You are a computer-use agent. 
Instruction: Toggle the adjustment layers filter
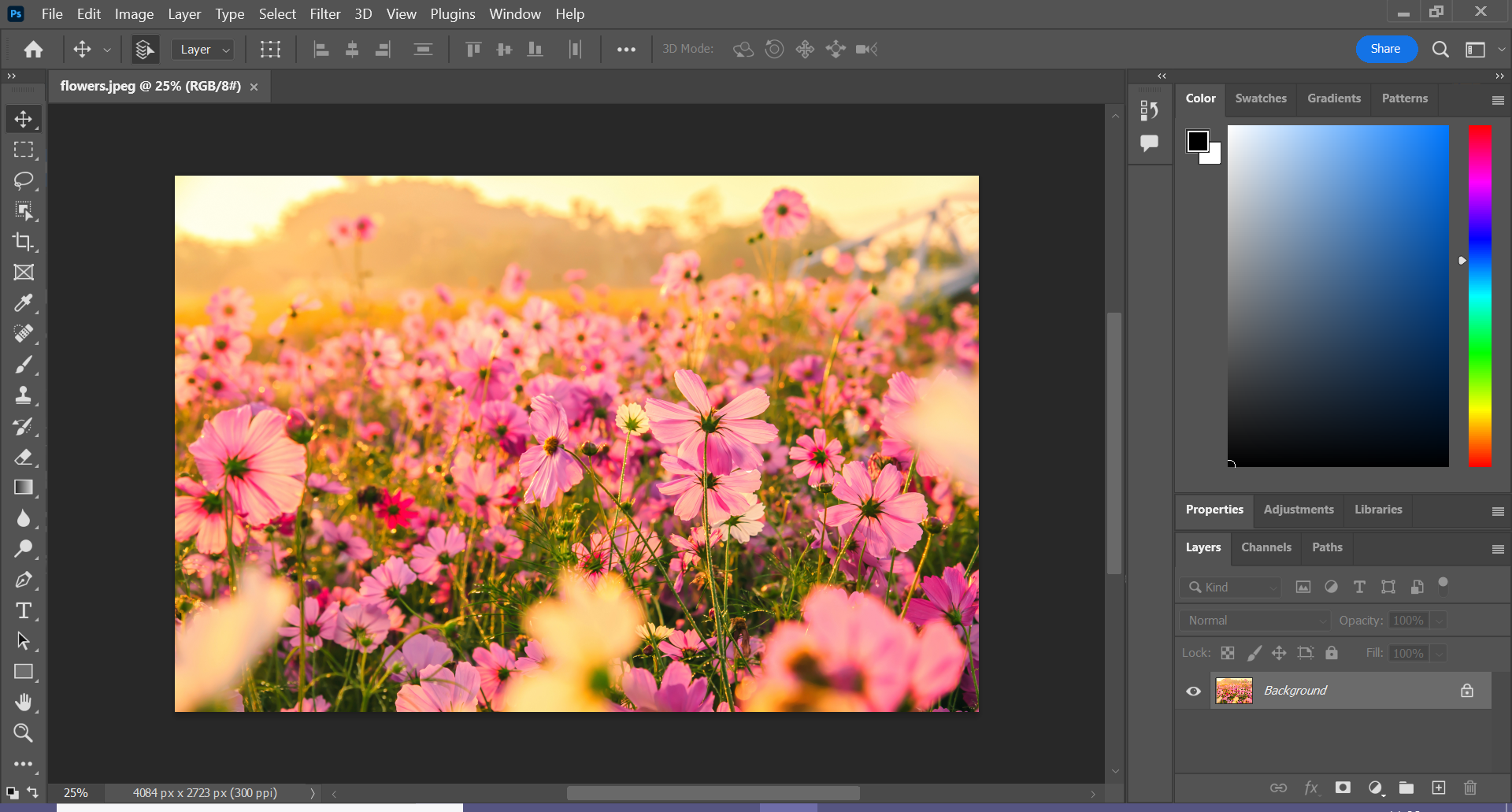point(1332,588)
